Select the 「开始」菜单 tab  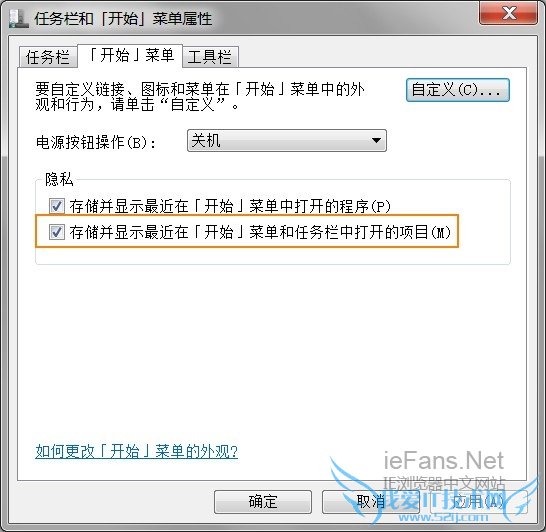pyautogui.click(x=130, y=56)
